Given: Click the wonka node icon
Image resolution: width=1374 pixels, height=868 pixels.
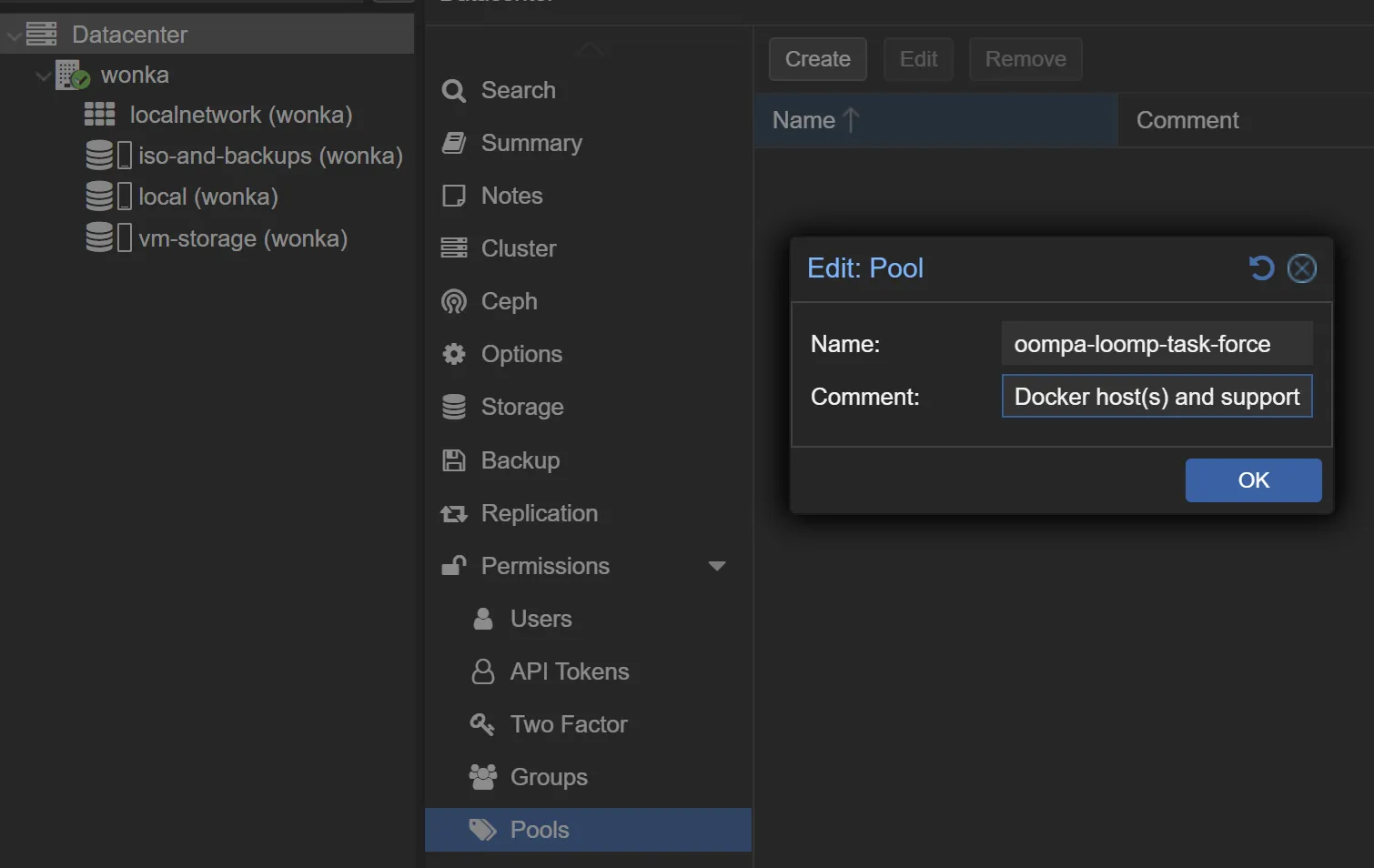Looking at the screenshot, I should [x=73, y=75].
